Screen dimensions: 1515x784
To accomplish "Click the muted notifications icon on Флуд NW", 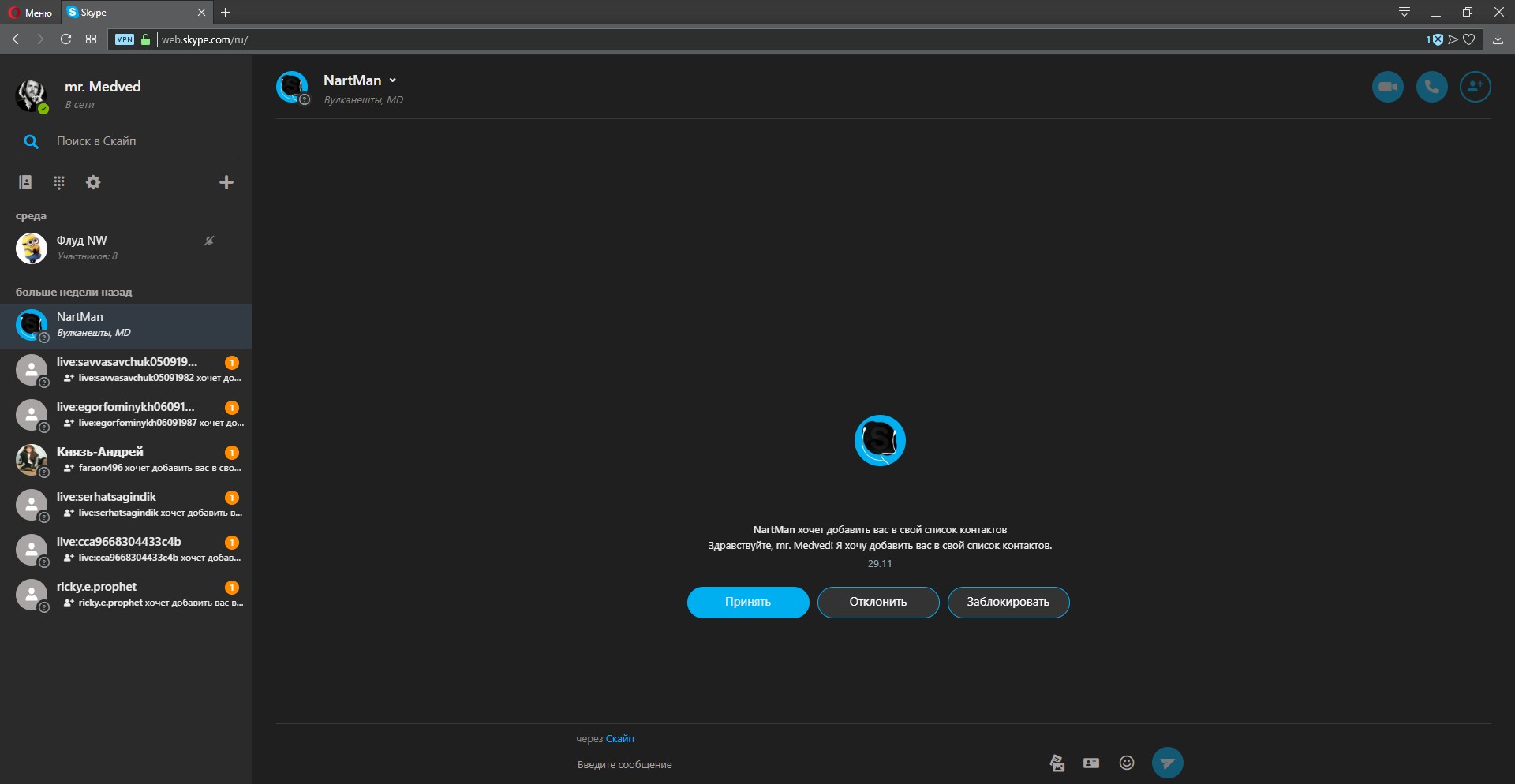I will tap(209, 241).
